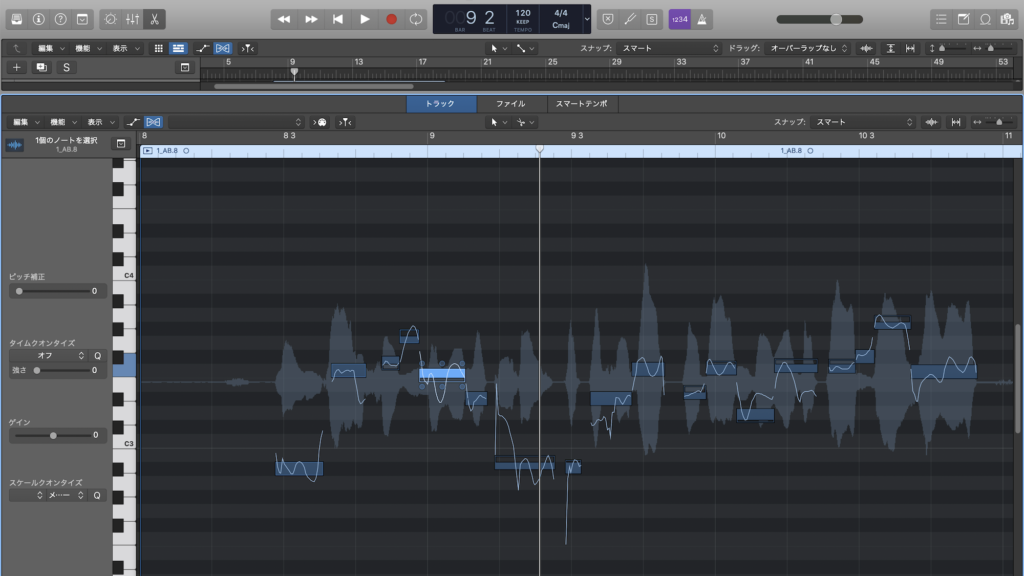Toggle the editor Flex button
The height and width of the screenshot is (576, 1024).
153,122
